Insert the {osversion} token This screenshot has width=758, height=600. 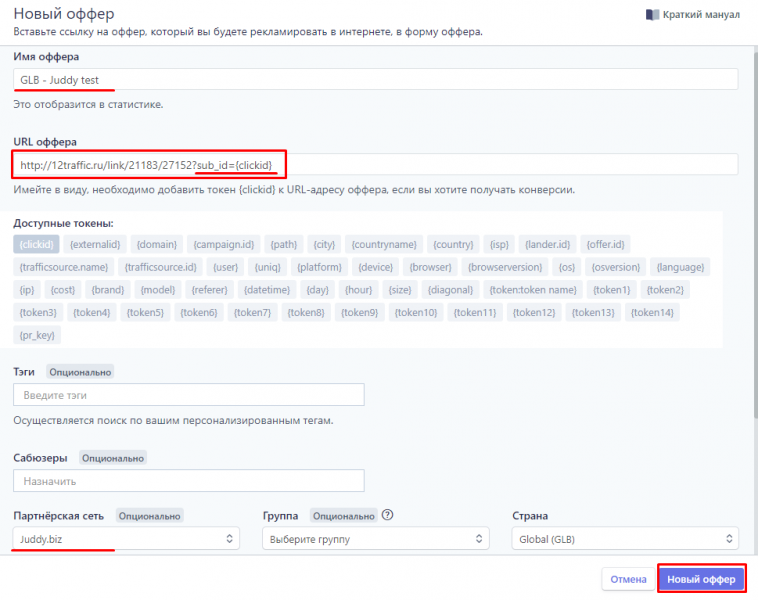point(616,267)
